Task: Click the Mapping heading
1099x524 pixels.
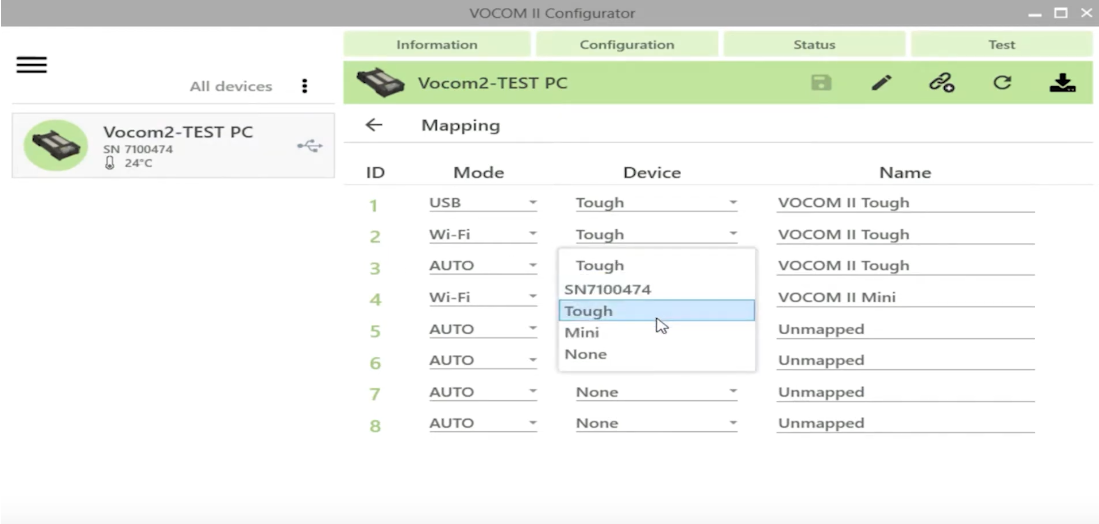Action: [460, 125]
